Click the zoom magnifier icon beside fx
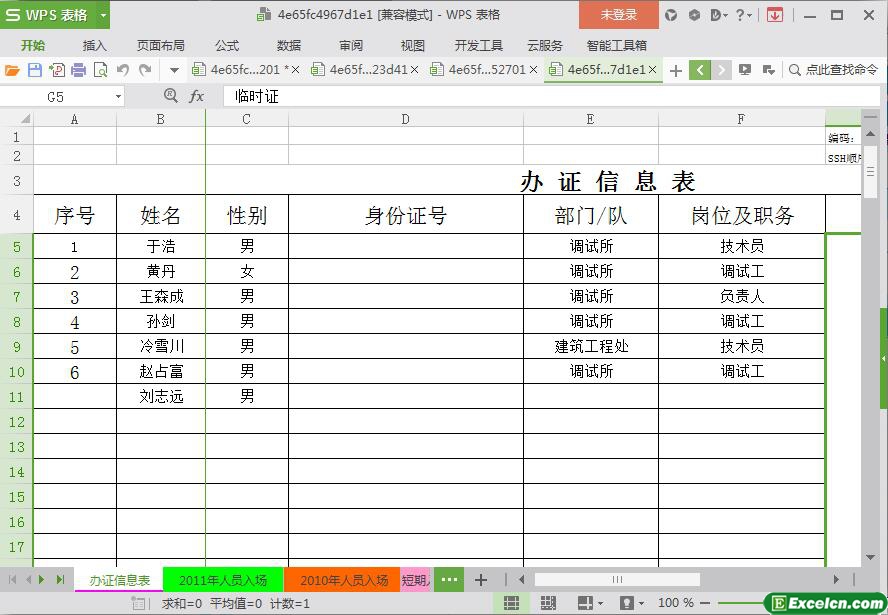 point(170,96)
